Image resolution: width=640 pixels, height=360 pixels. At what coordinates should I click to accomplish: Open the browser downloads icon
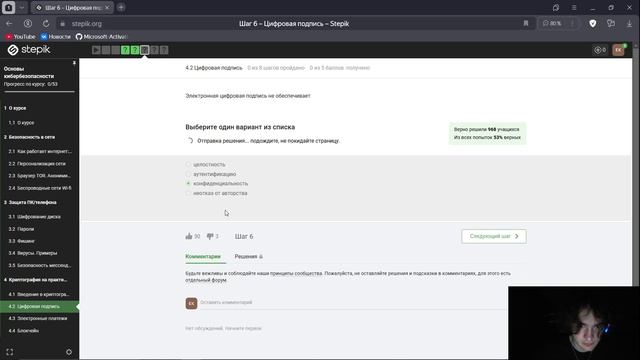coord(629,24)
